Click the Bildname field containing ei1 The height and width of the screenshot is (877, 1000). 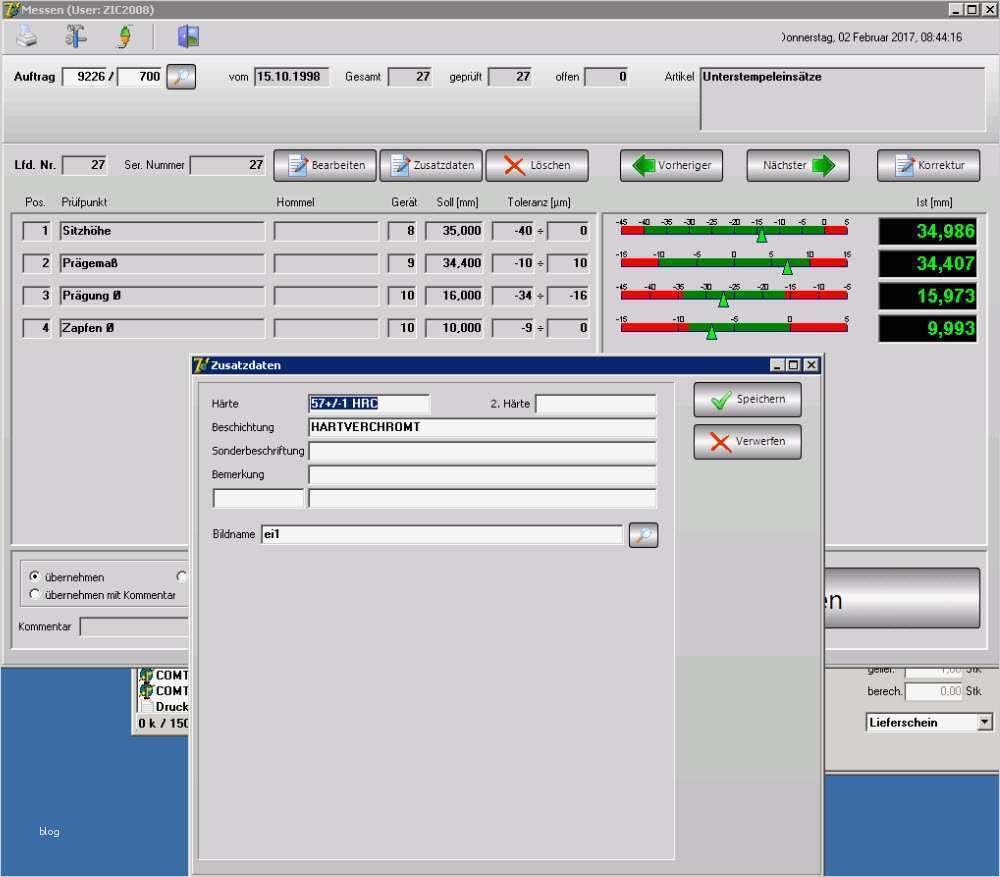click(442, 534)
